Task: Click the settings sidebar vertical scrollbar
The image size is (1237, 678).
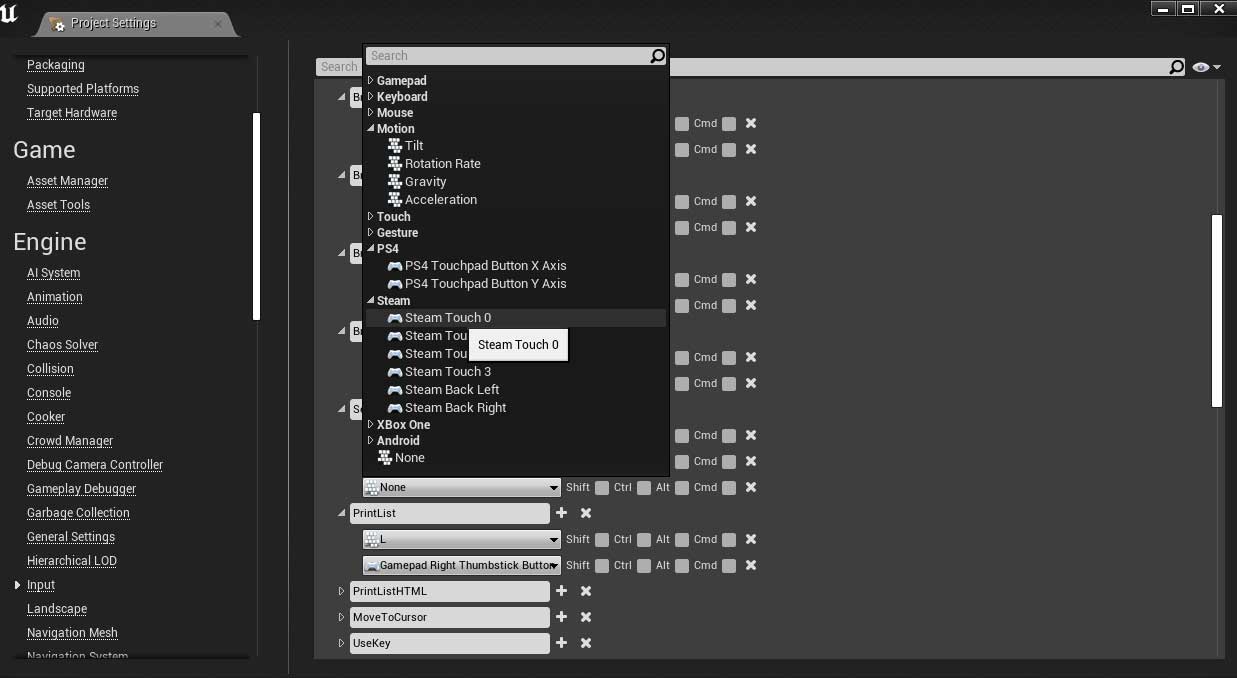Action: [x=257, y=217]
